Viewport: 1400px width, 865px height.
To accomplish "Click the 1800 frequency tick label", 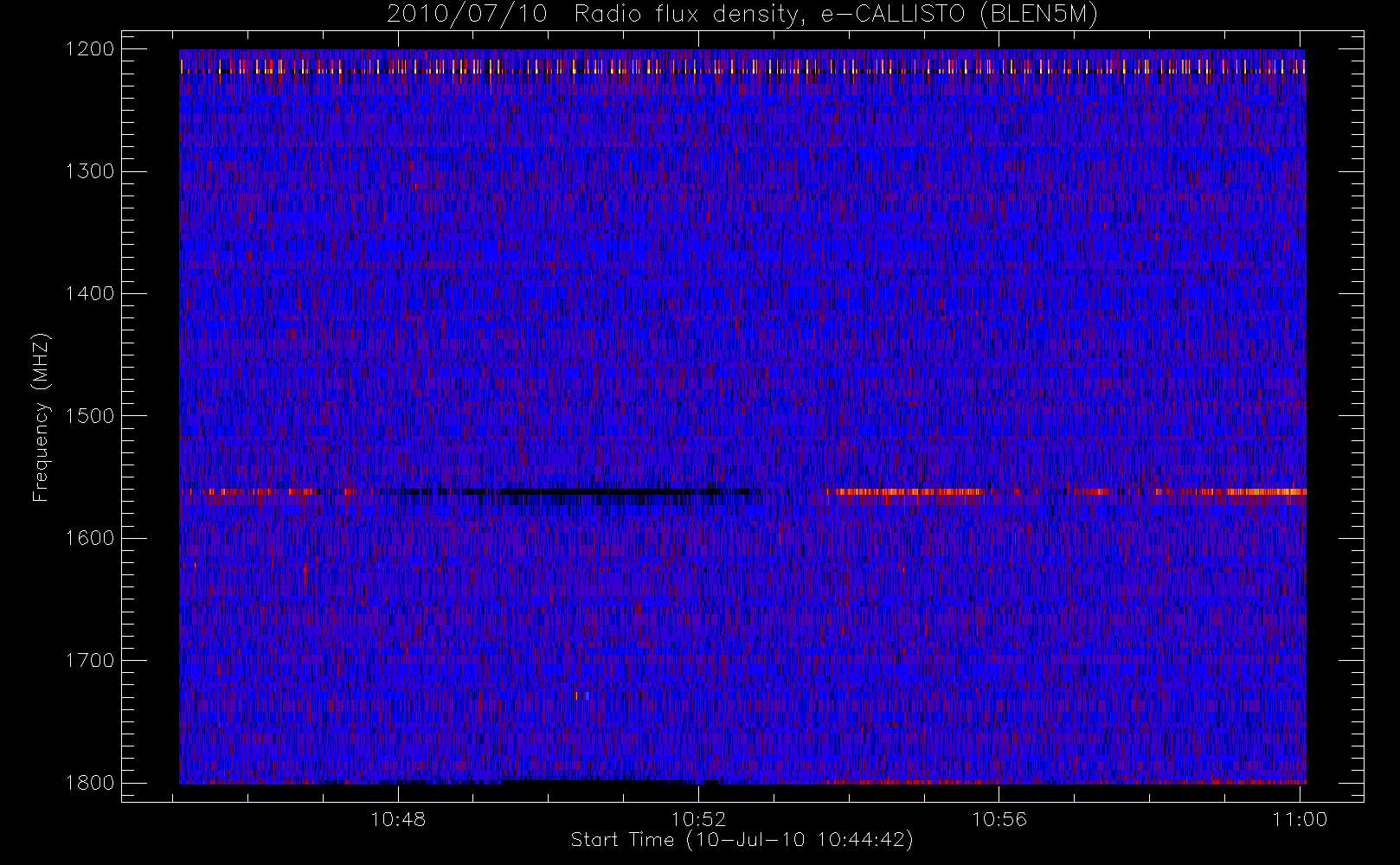I will pos(90,782).
